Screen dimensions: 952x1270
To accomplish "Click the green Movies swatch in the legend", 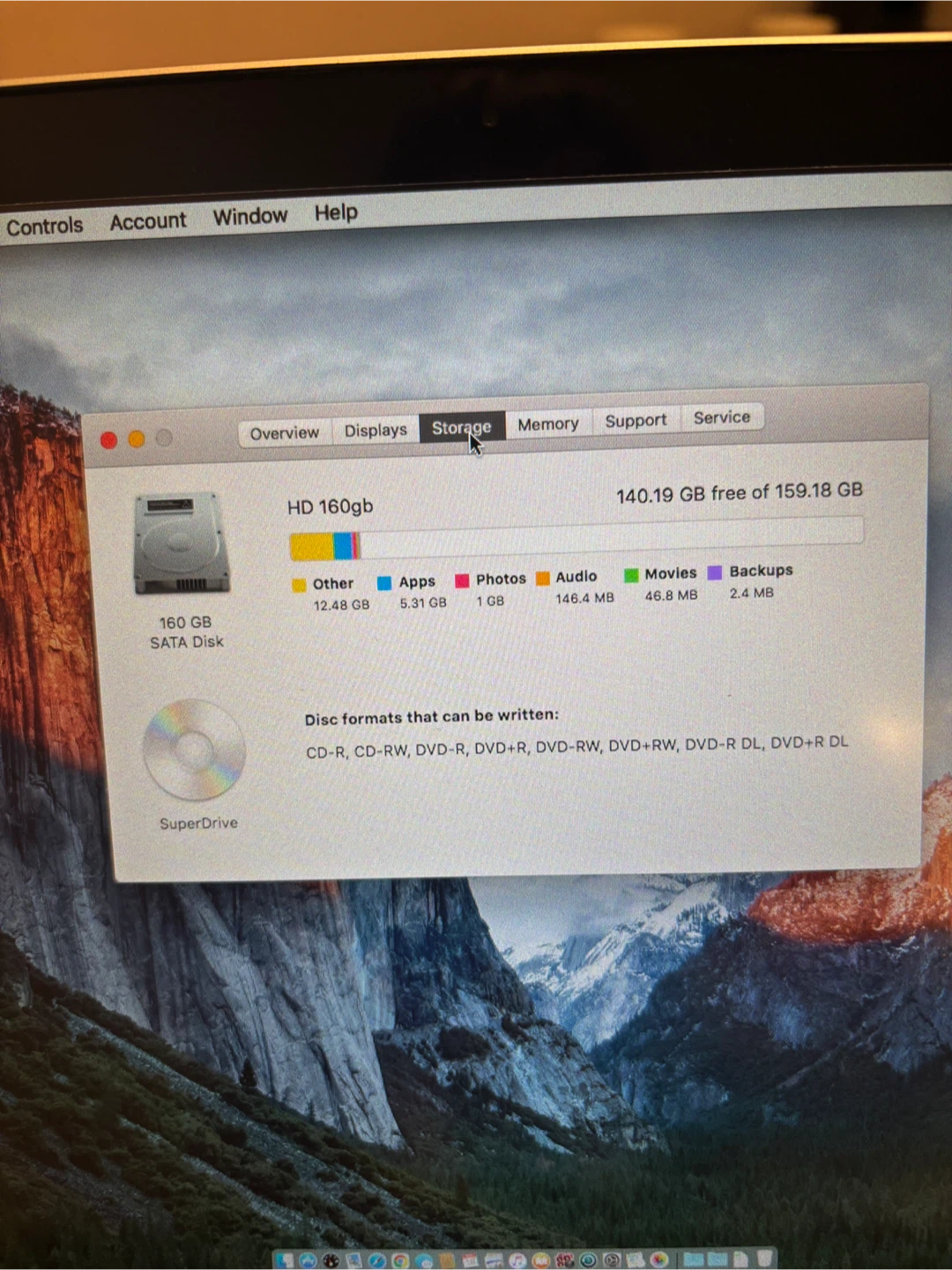I will tap(631, 575).
